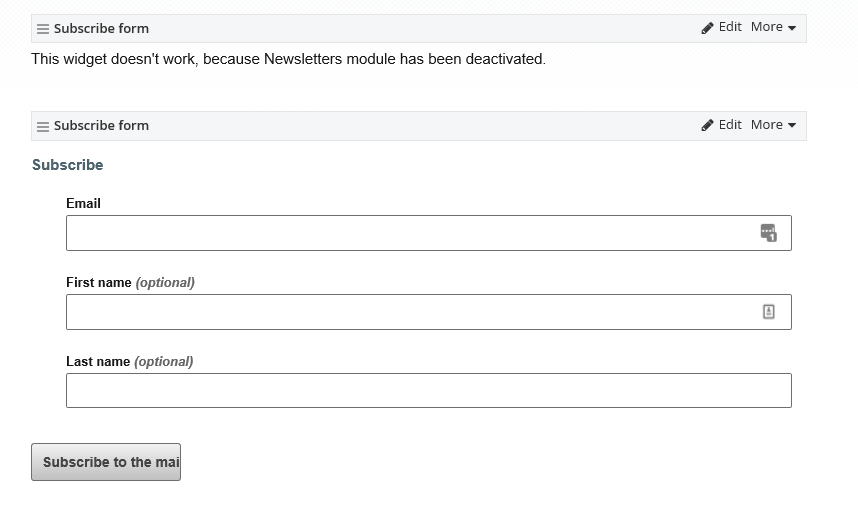This screenshot has width=858, height=524.
Task: Click the Newsletters module deactivated message
Action: point(288,59)
